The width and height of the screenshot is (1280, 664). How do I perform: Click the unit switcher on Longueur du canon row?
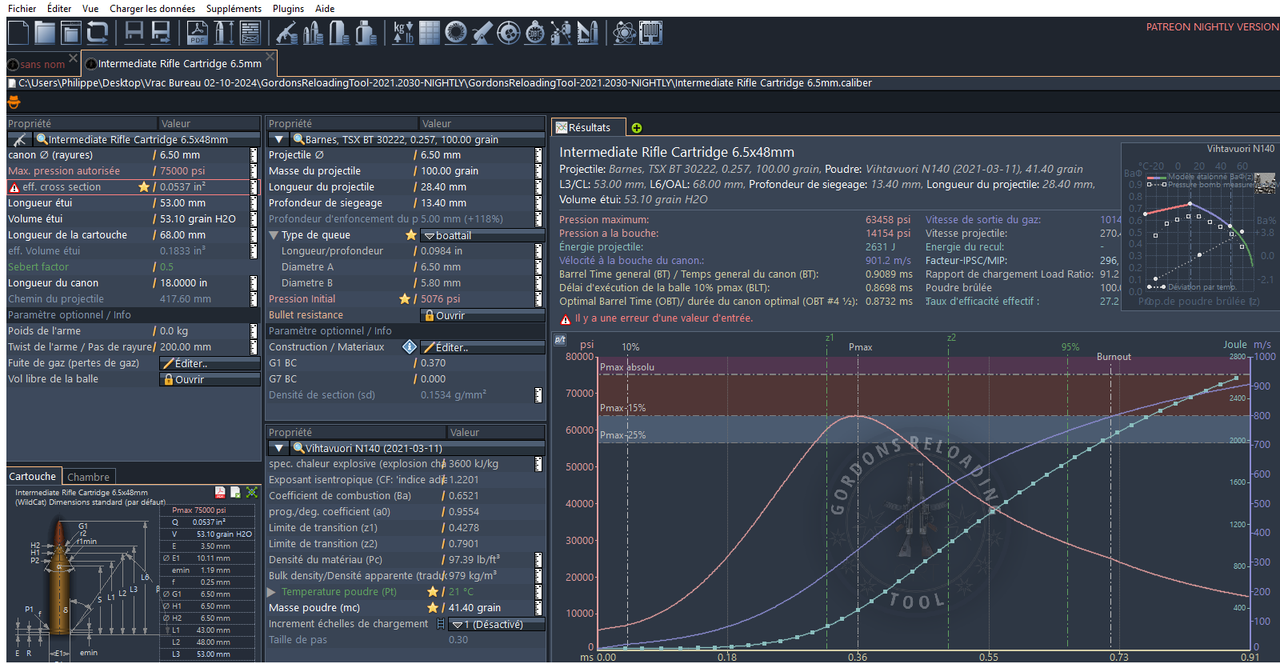[x=254, y=283]
